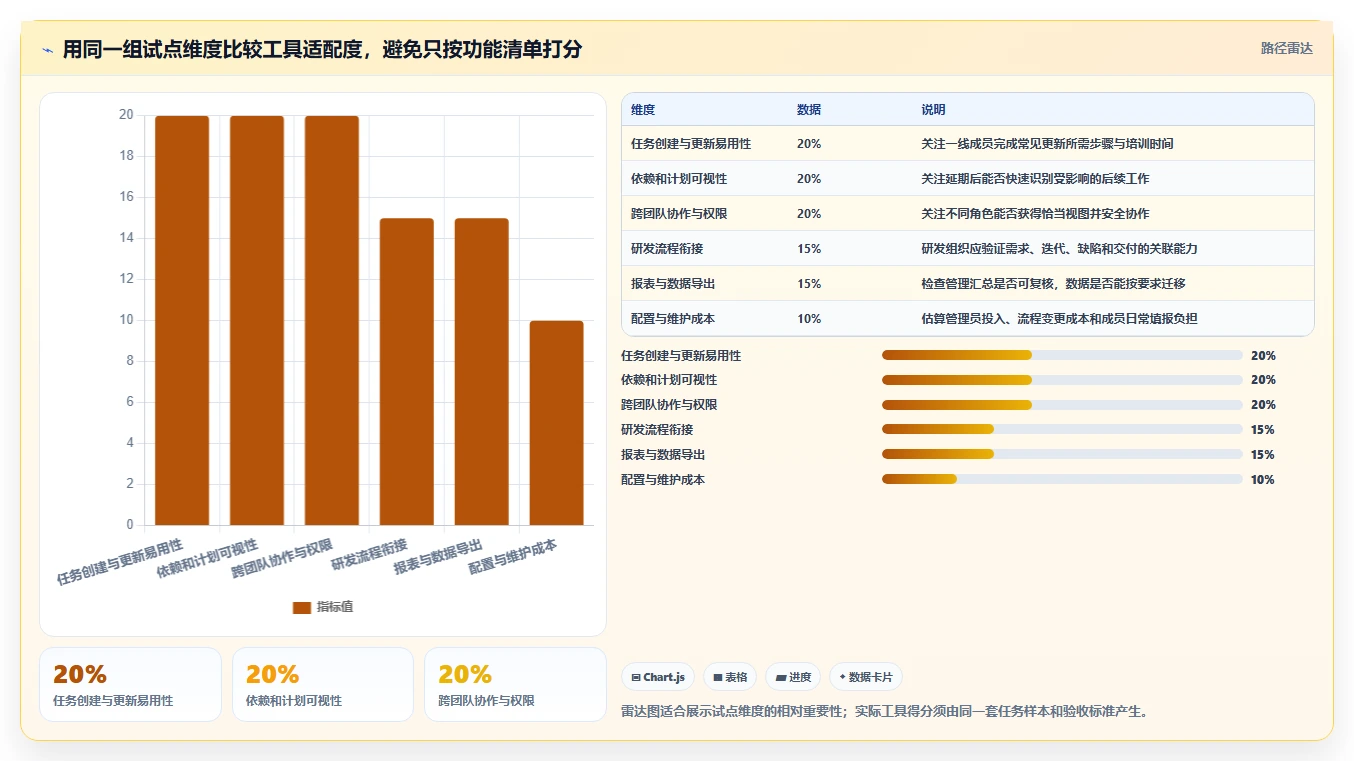Image resolution: width=1354 pixels, height=761 pixels.
Task: Click the 数据 column header
Action: click(x=808, y=109)
